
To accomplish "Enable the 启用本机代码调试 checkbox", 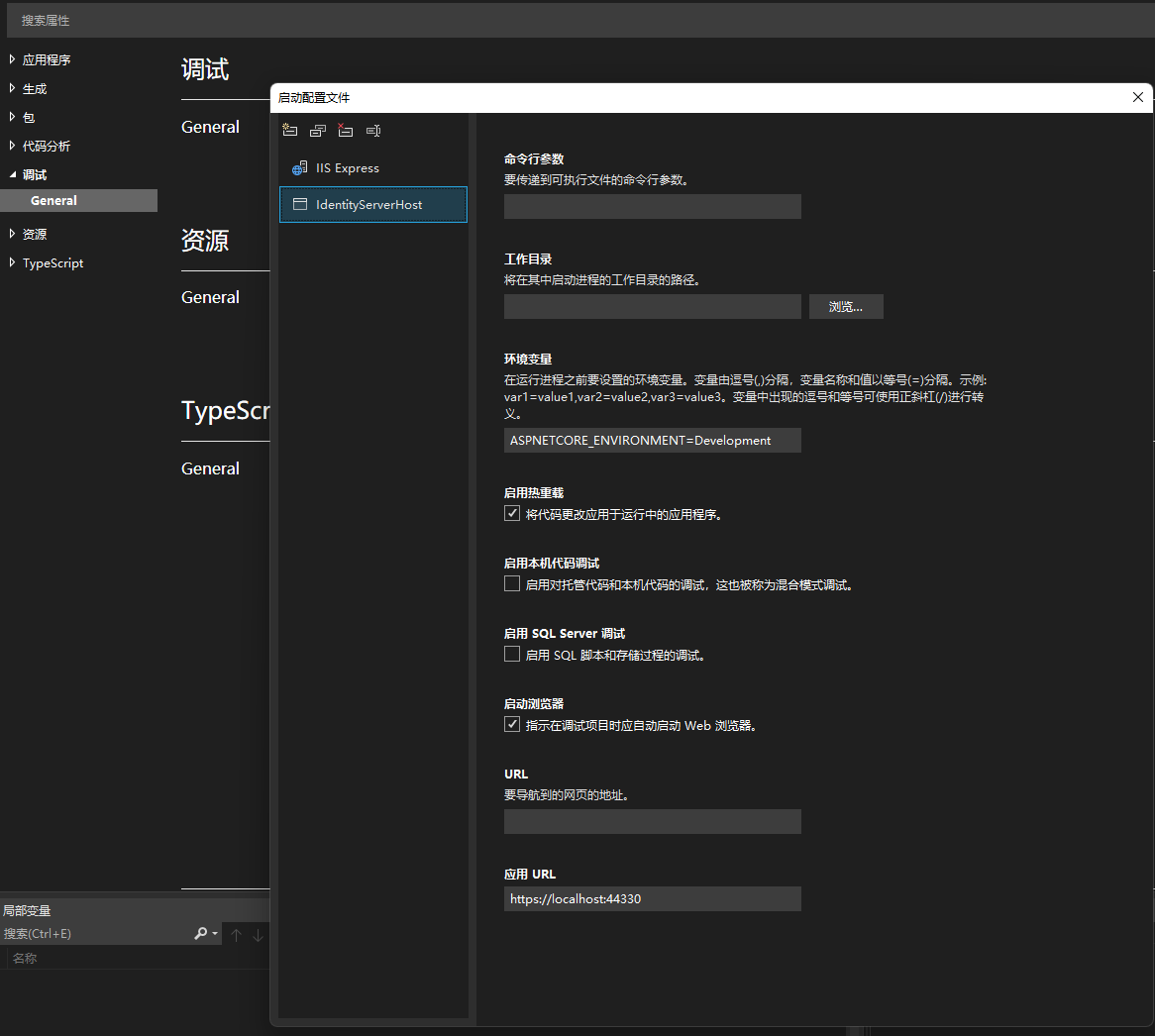I will coord(512,583).
